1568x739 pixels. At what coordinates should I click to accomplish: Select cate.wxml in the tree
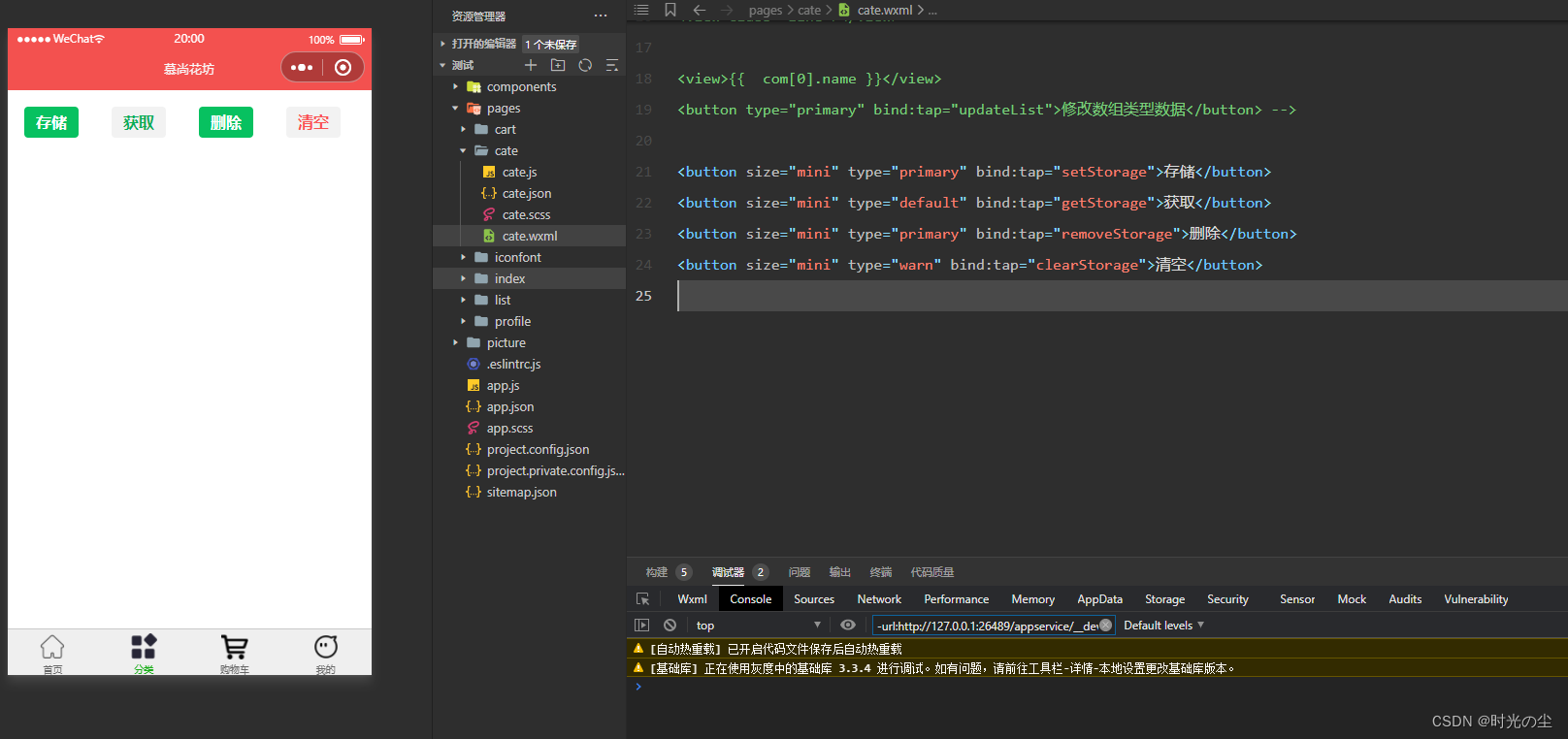coord(529,236)
